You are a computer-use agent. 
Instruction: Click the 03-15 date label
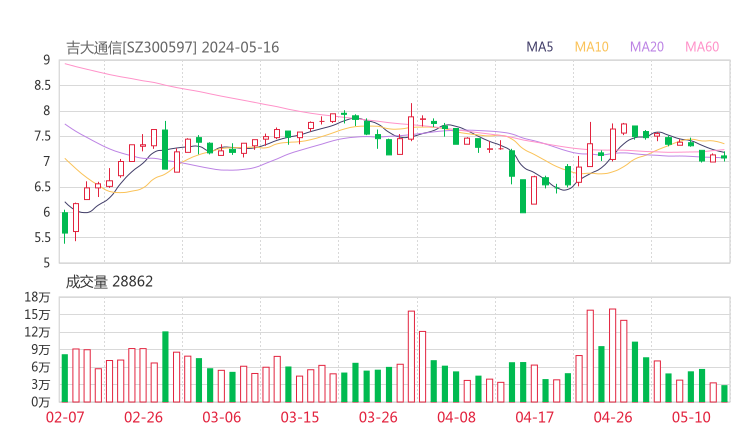[300, 417]
